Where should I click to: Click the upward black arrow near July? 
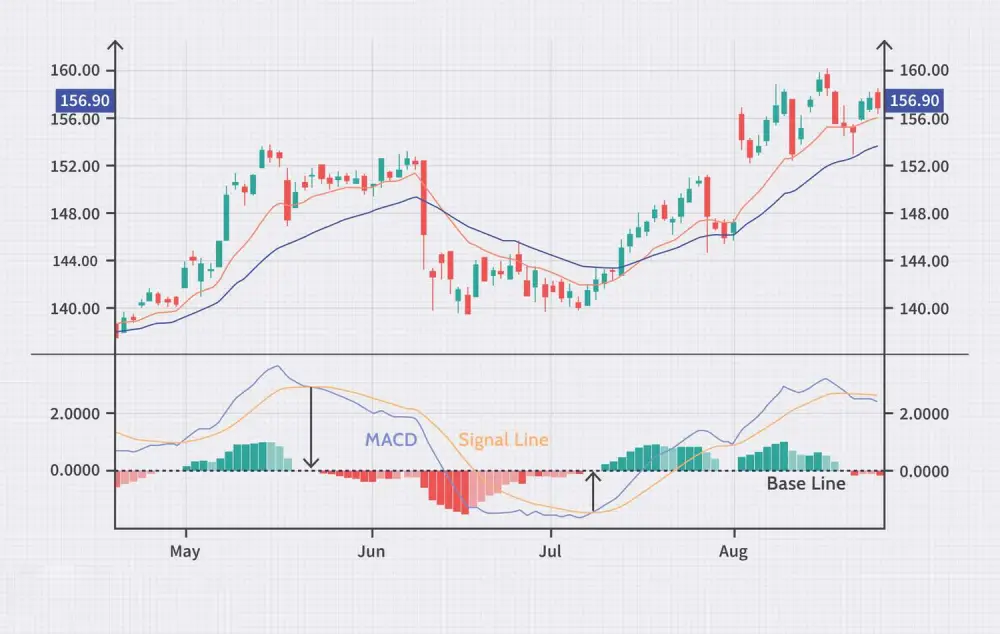point(594,491)
